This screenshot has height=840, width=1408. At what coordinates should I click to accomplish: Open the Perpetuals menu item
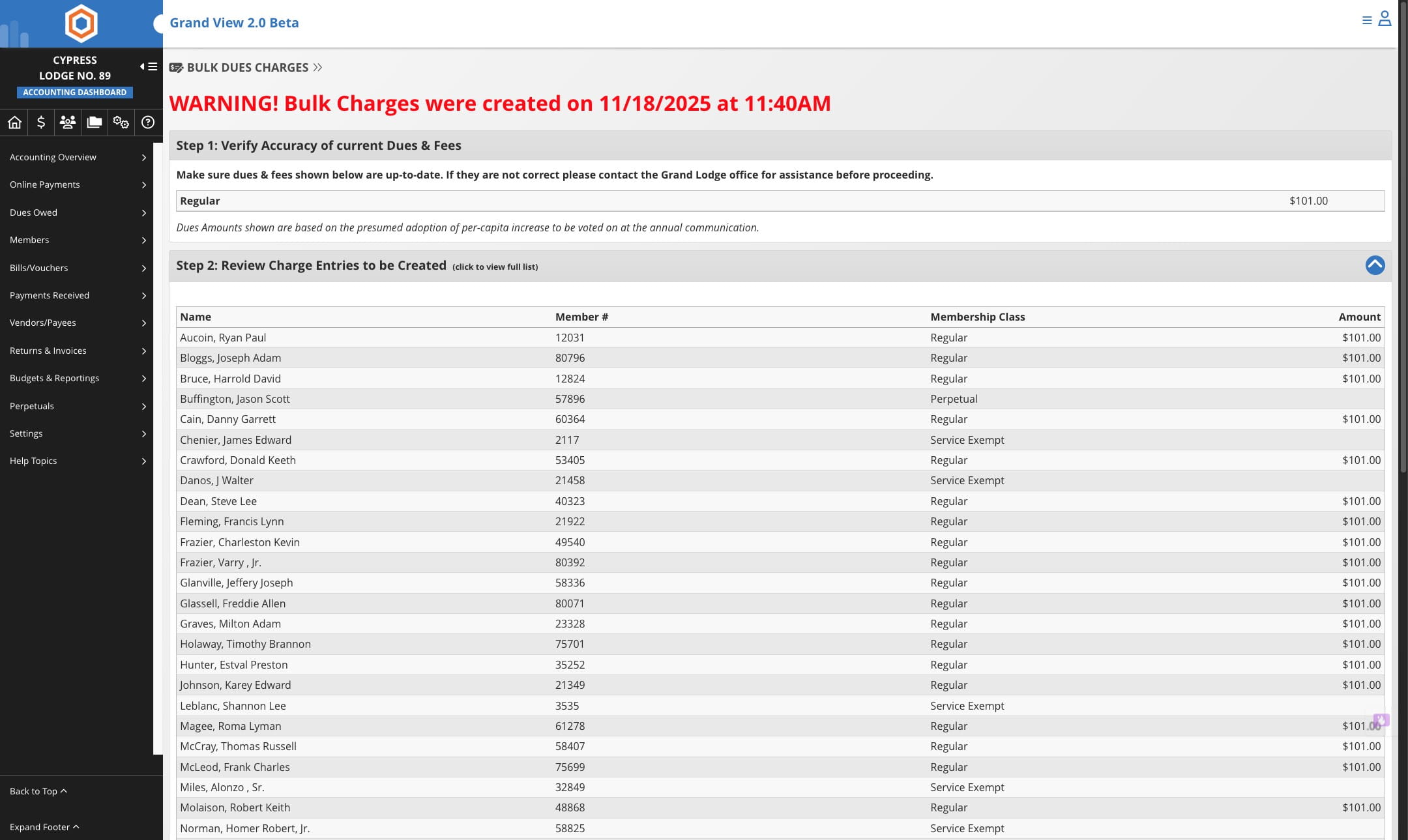pyautogui.click(x=77, y=406)
